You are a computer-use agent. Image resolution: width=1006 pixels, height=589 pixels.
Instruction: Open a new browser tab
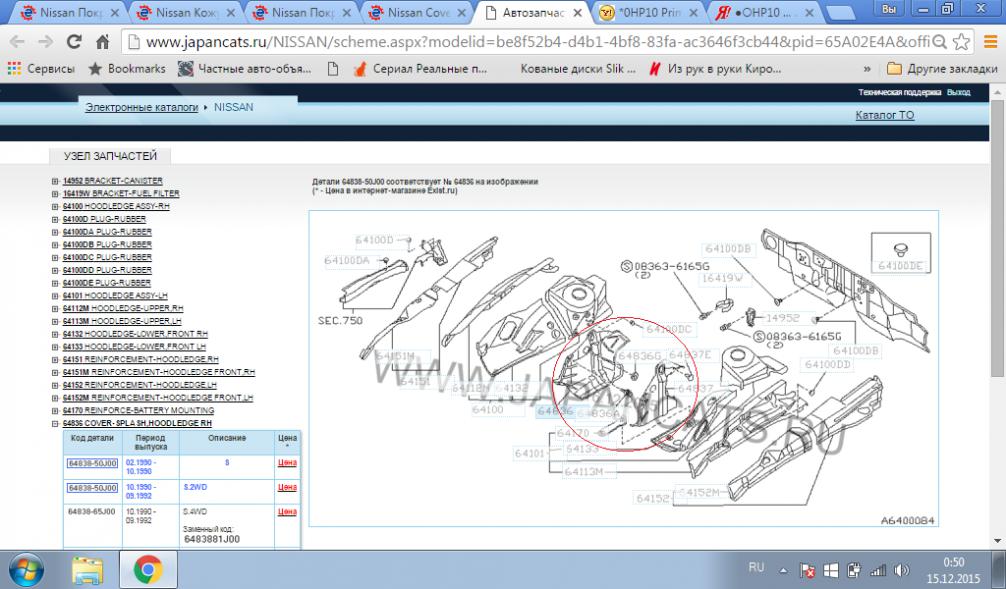[841, 13]
